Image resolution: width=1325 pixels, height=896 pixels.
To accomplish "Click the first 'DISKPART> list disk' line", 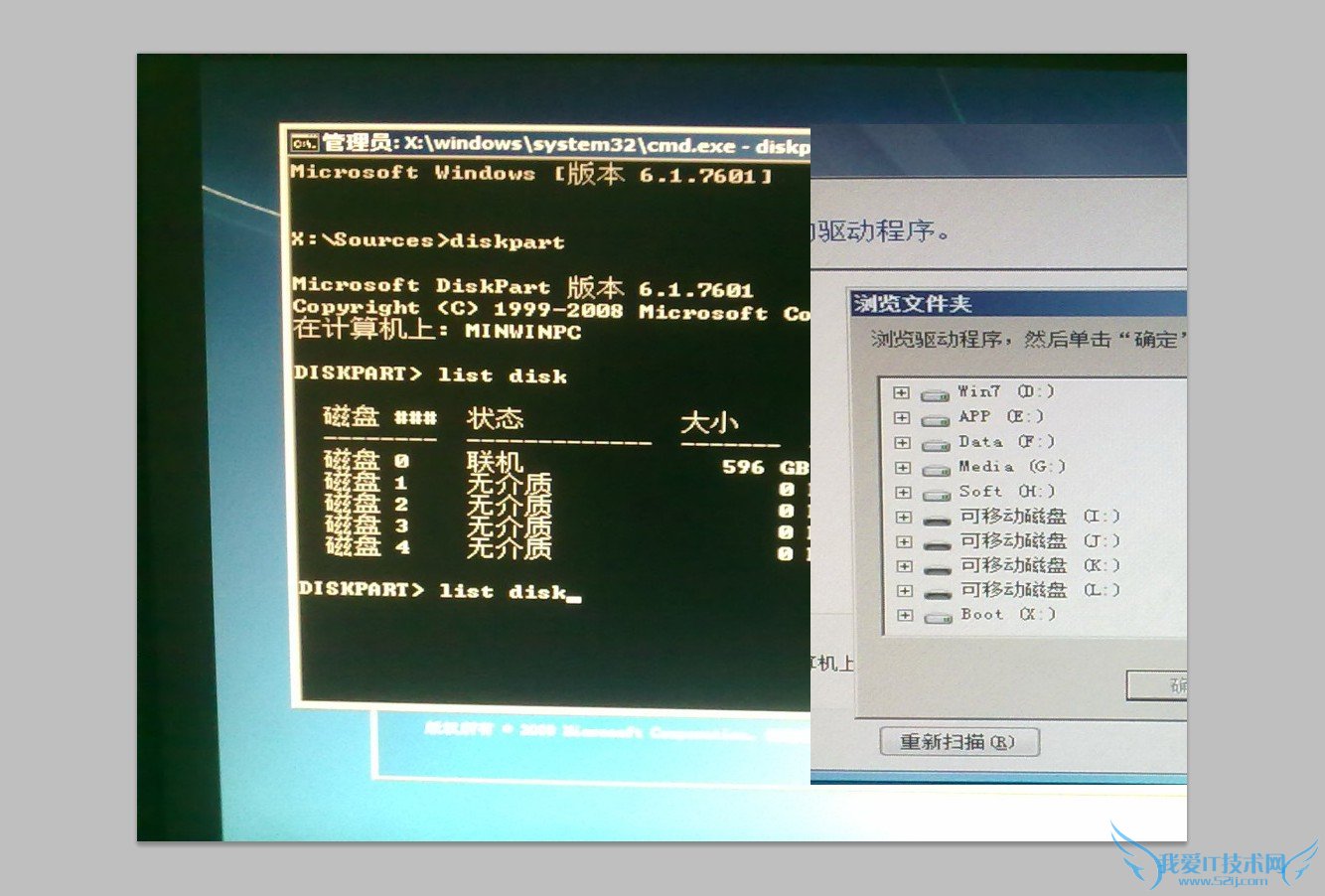I will coord(431,375).
